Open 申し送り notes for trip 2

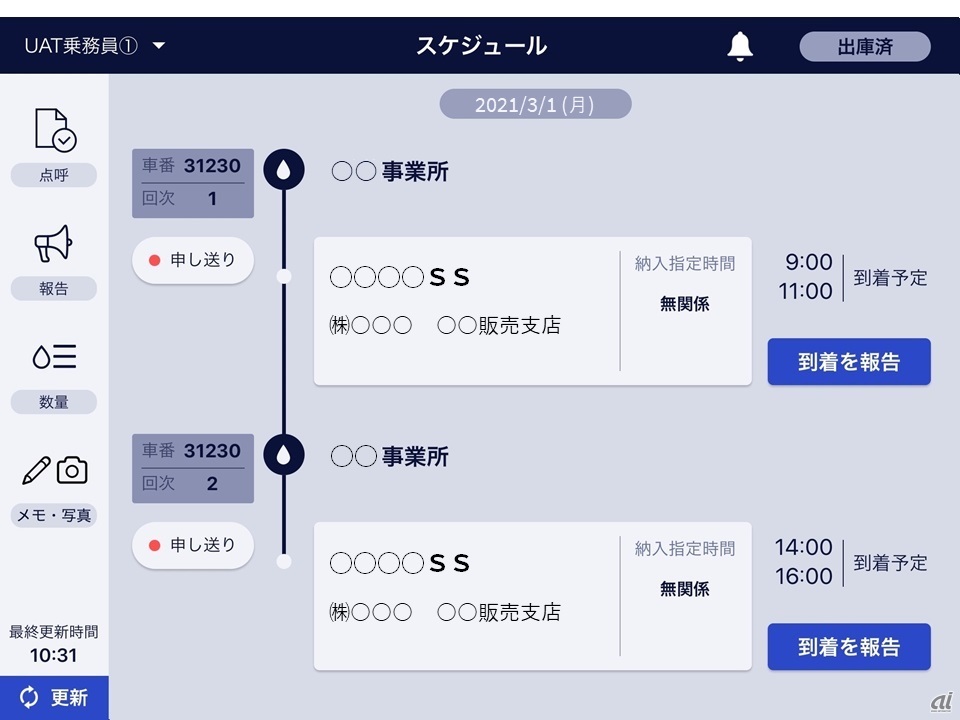click(193, 545)
